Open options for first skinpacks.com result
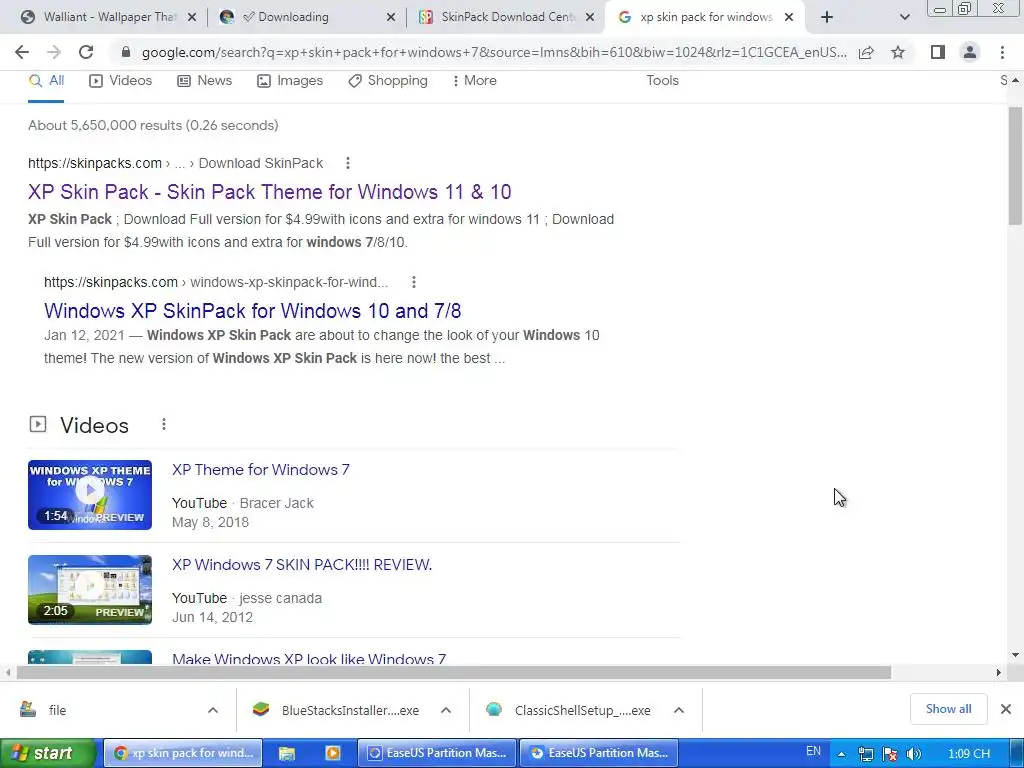 pos(347,163)
